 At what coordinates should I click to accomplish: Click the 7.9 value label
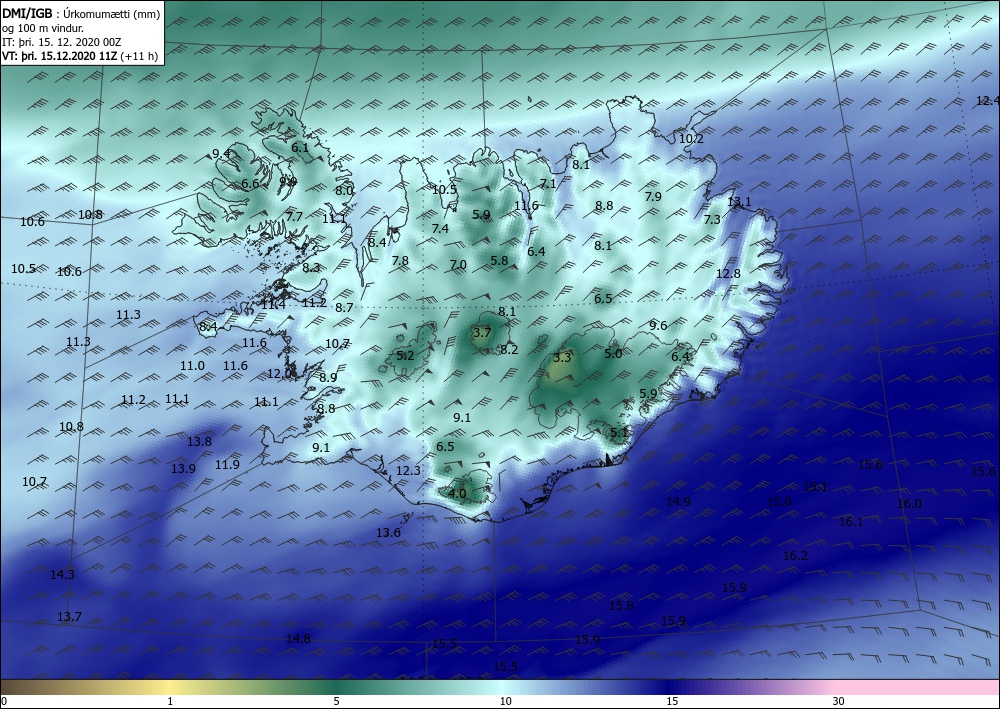(x=653, y=196)
